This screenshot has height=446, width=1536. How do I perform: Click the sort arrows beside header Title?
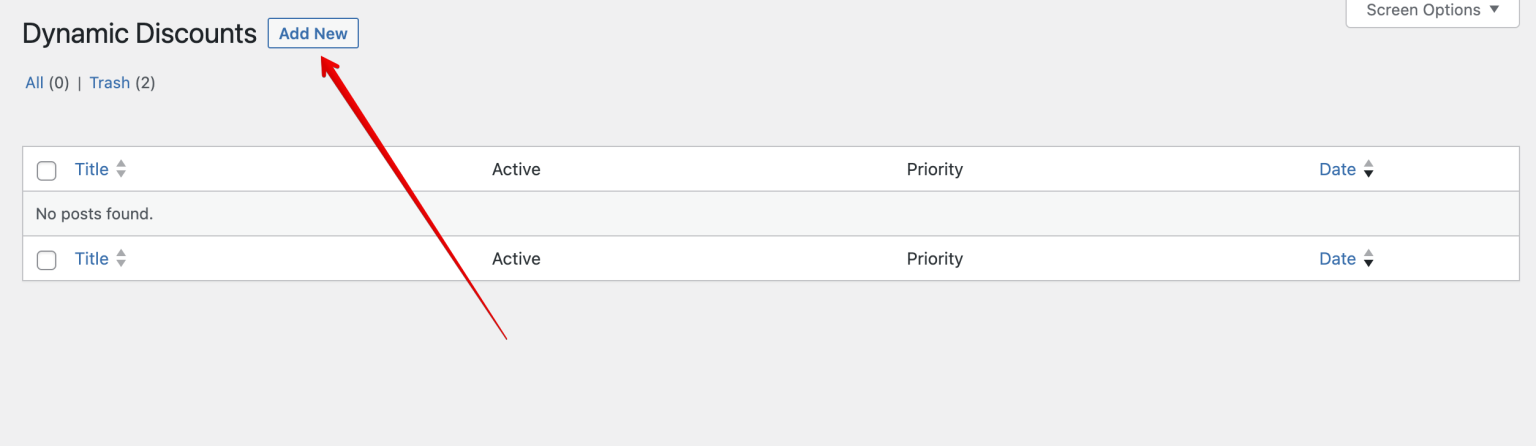pos(121,170)
